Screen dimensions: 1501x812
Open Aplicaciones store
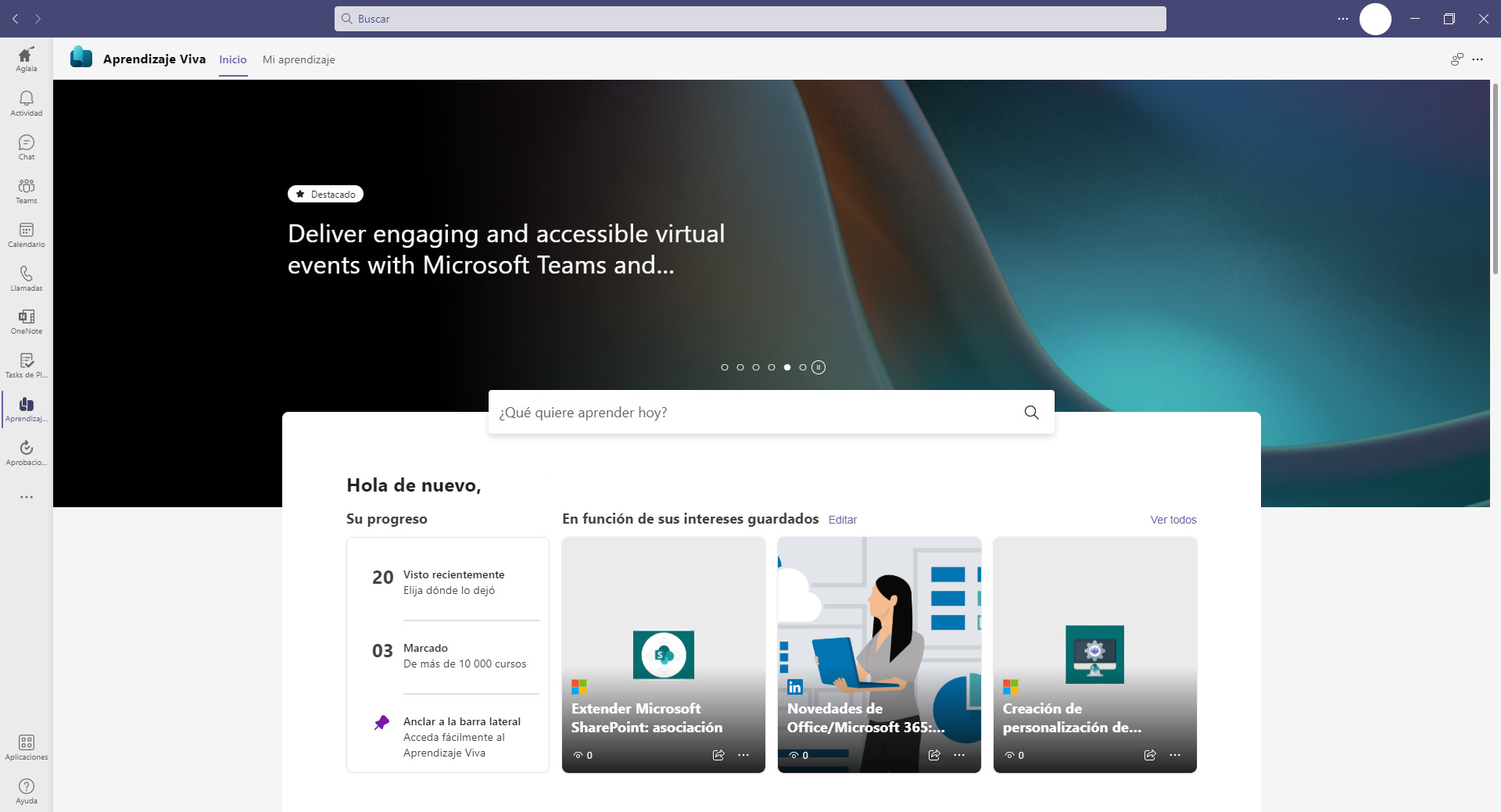click(x=26, y=747)
